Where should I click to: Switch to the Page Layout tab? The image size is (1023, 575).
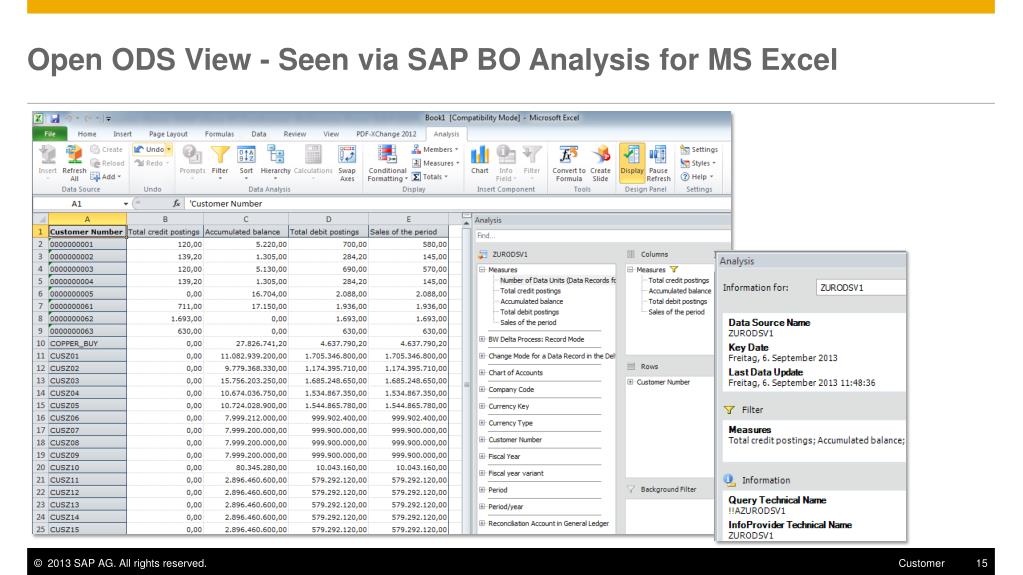[x=168, y=134]
